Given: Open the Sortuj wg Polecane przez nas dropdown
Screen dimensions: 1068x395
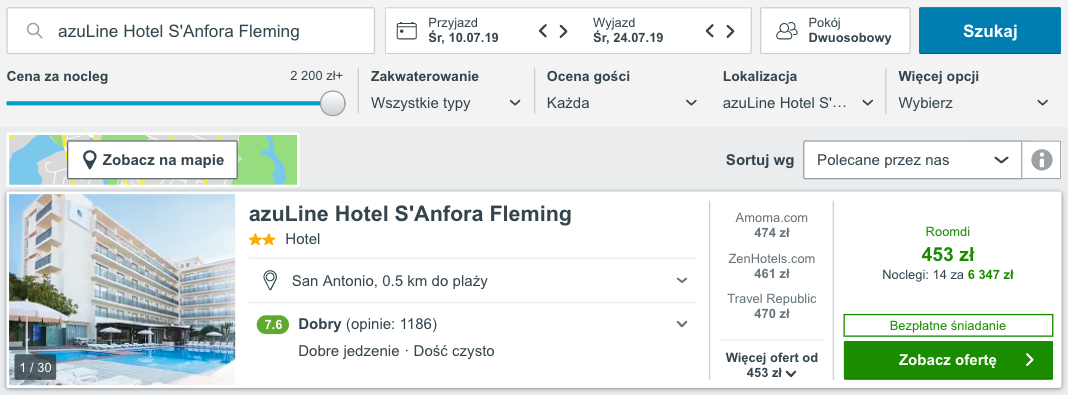Looking at the screenshot, I should [913, 160].
